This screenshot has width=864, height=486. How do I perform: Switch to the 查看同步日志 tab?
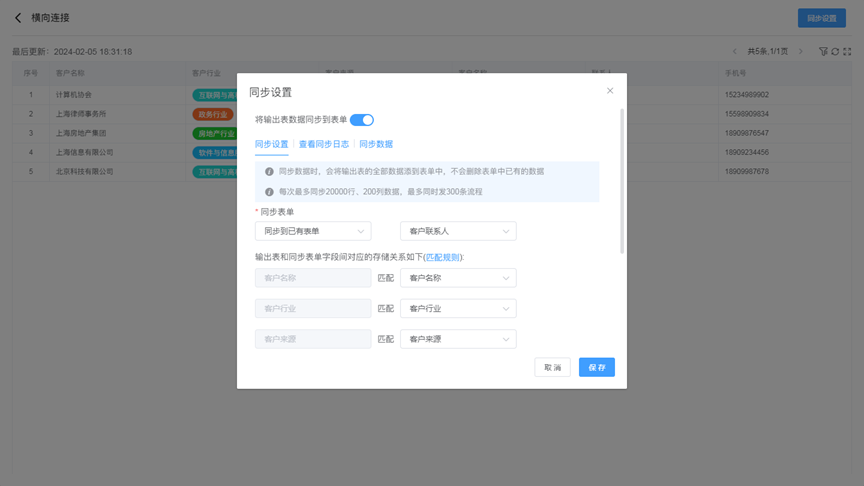(x=324, y=144)
